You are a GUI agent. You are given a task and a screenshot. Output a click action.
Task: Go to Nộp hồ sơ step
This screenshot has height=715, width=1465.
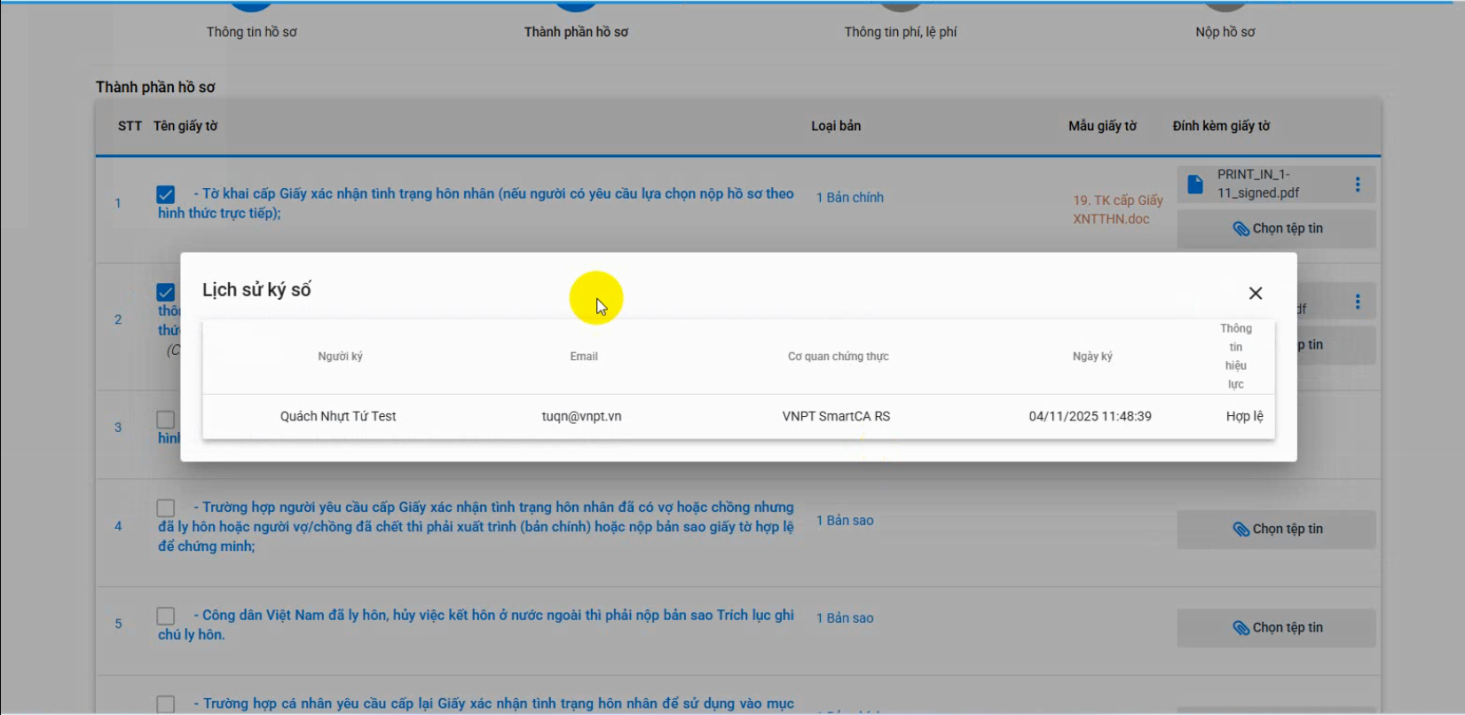click(1225, 32)
